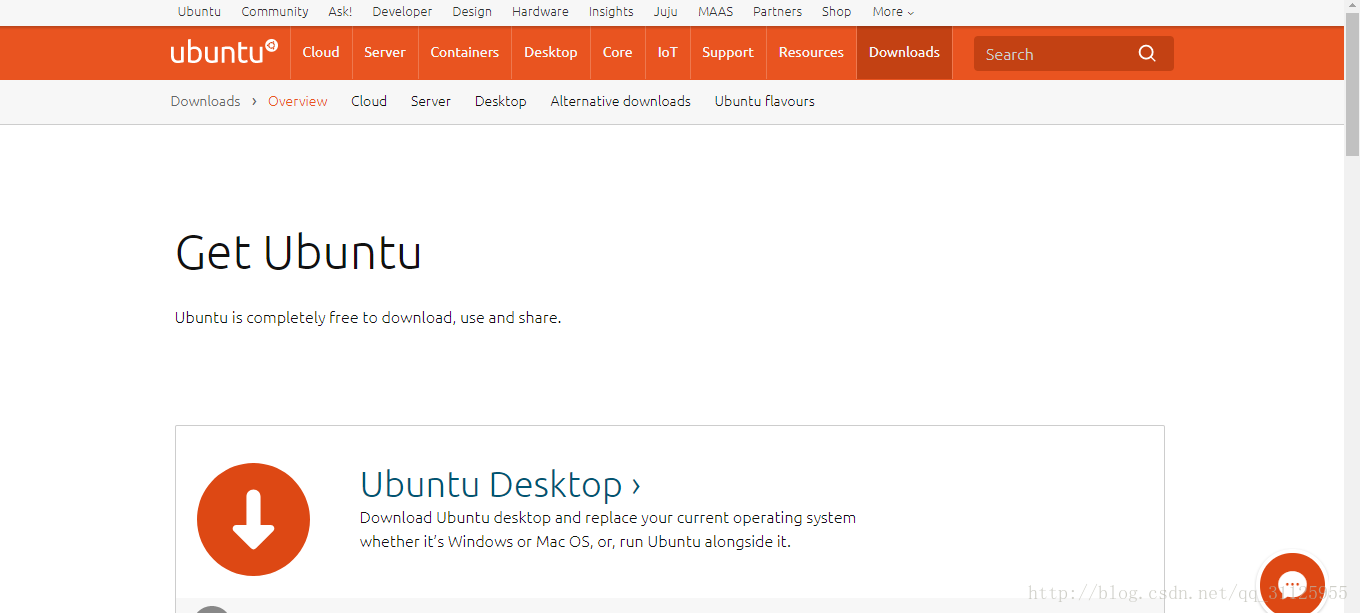
Task: Visit the Ask! link
Action: (x=340, y=12)
